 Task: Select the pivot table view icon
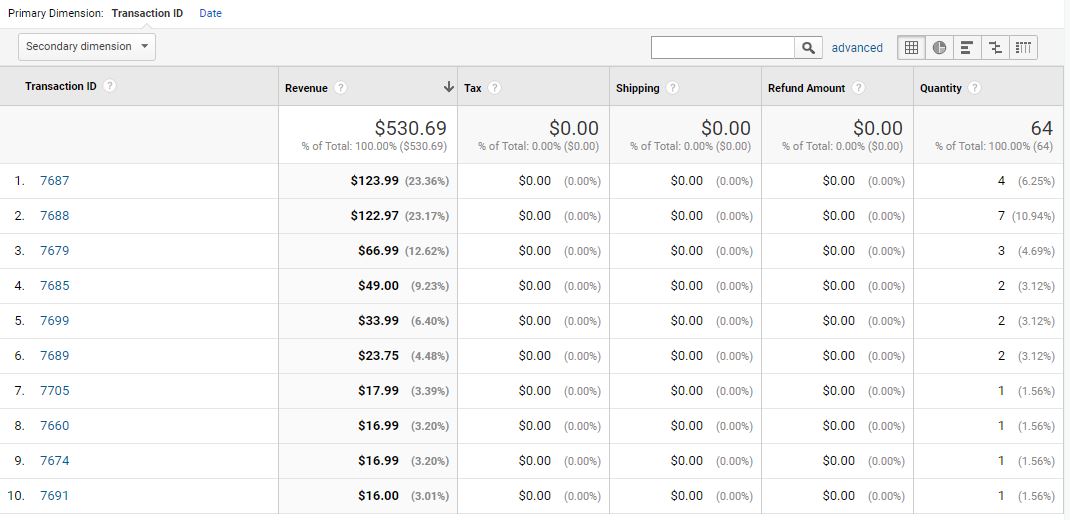[1023, 48]
